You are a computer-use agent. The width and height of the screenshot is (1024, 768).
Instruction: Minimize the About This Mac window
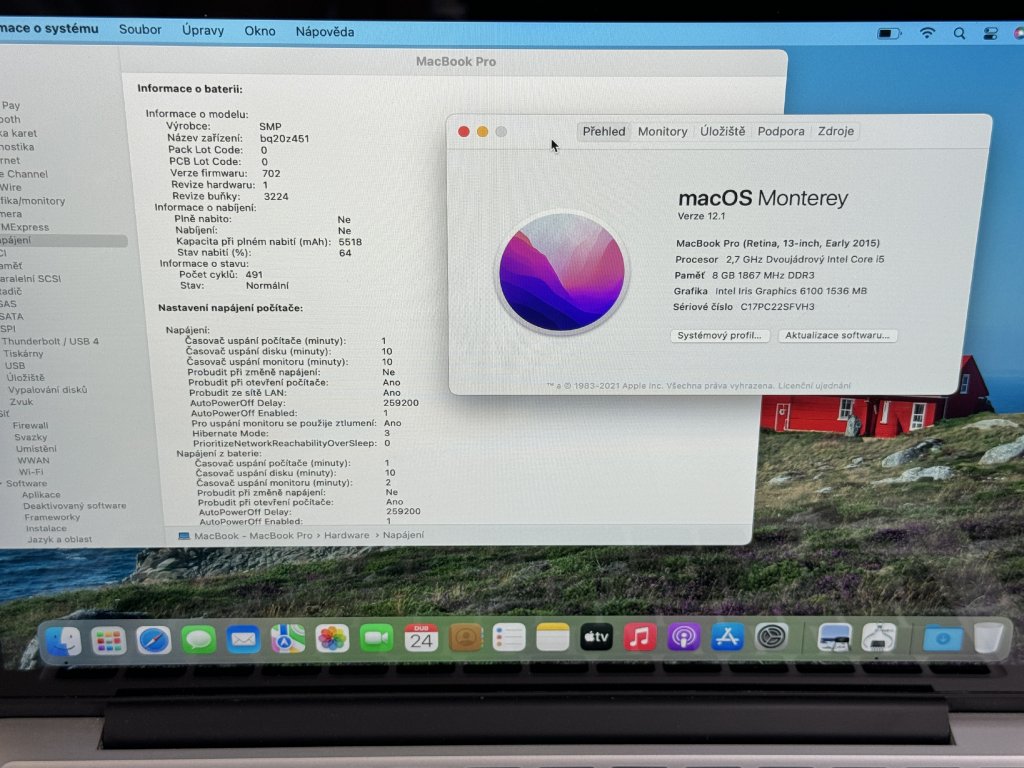pyautogui.click(x=483, y=132)
